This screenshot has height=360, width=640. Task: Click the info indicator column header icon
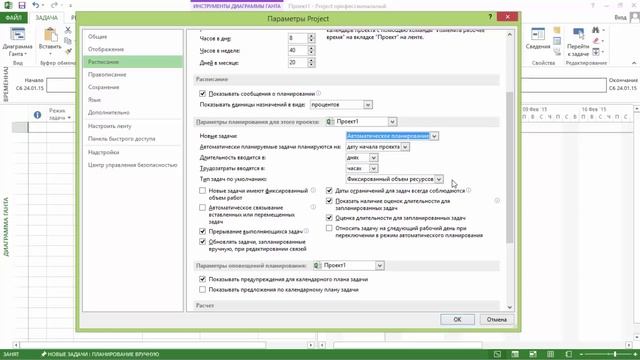[37, 115]
